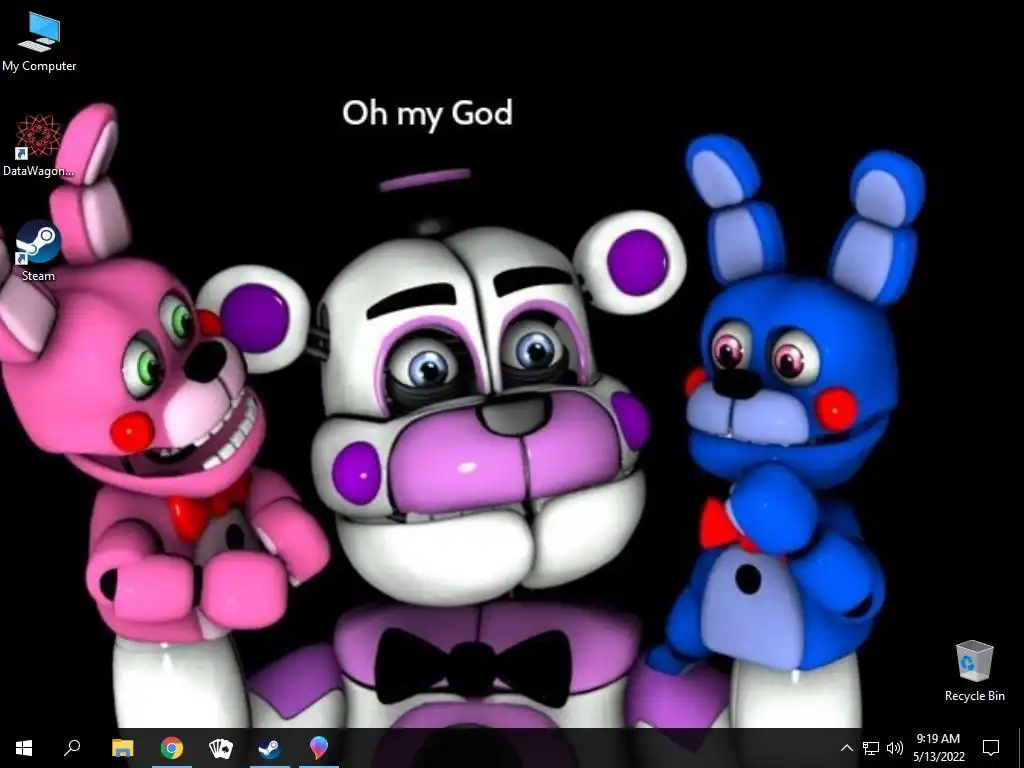Open taskbar search magnifier
The height and width of the screenshot is (768, 1024).
pos(72,748)
